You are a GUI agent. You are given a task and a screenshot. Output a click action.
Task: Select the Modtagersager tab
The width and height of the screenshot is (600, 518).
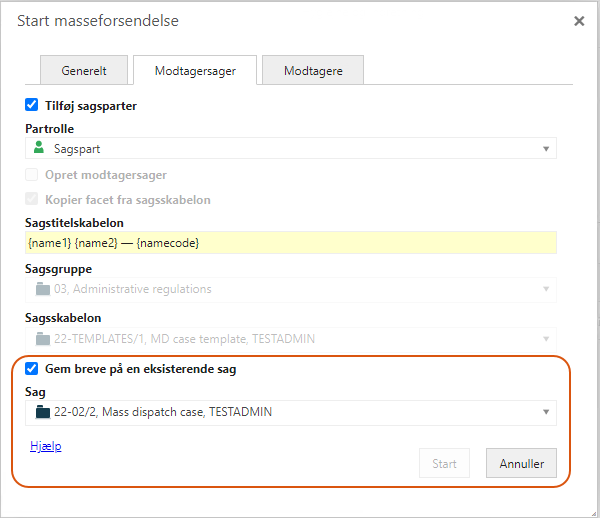click(x=195, y=70)
